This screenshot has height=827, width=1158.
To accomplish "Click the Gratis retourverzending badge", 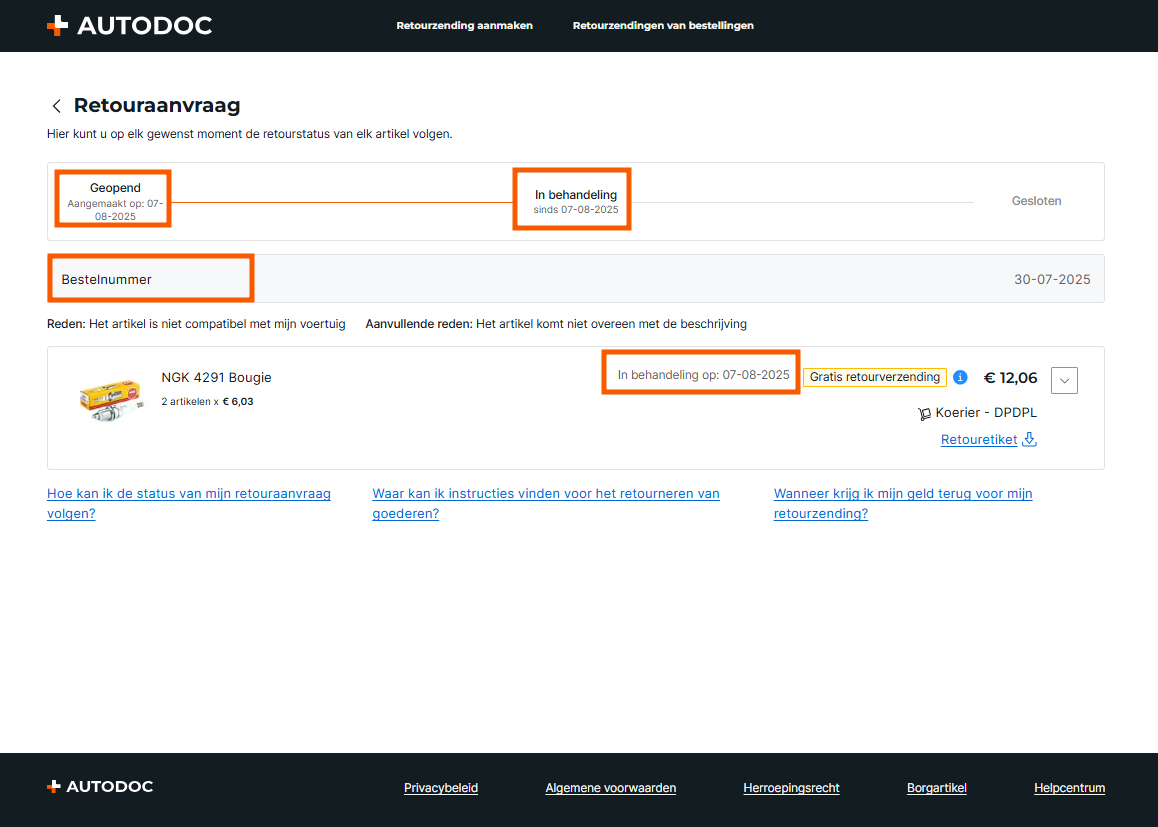I will pyautogui.click(x=874, y=377).
